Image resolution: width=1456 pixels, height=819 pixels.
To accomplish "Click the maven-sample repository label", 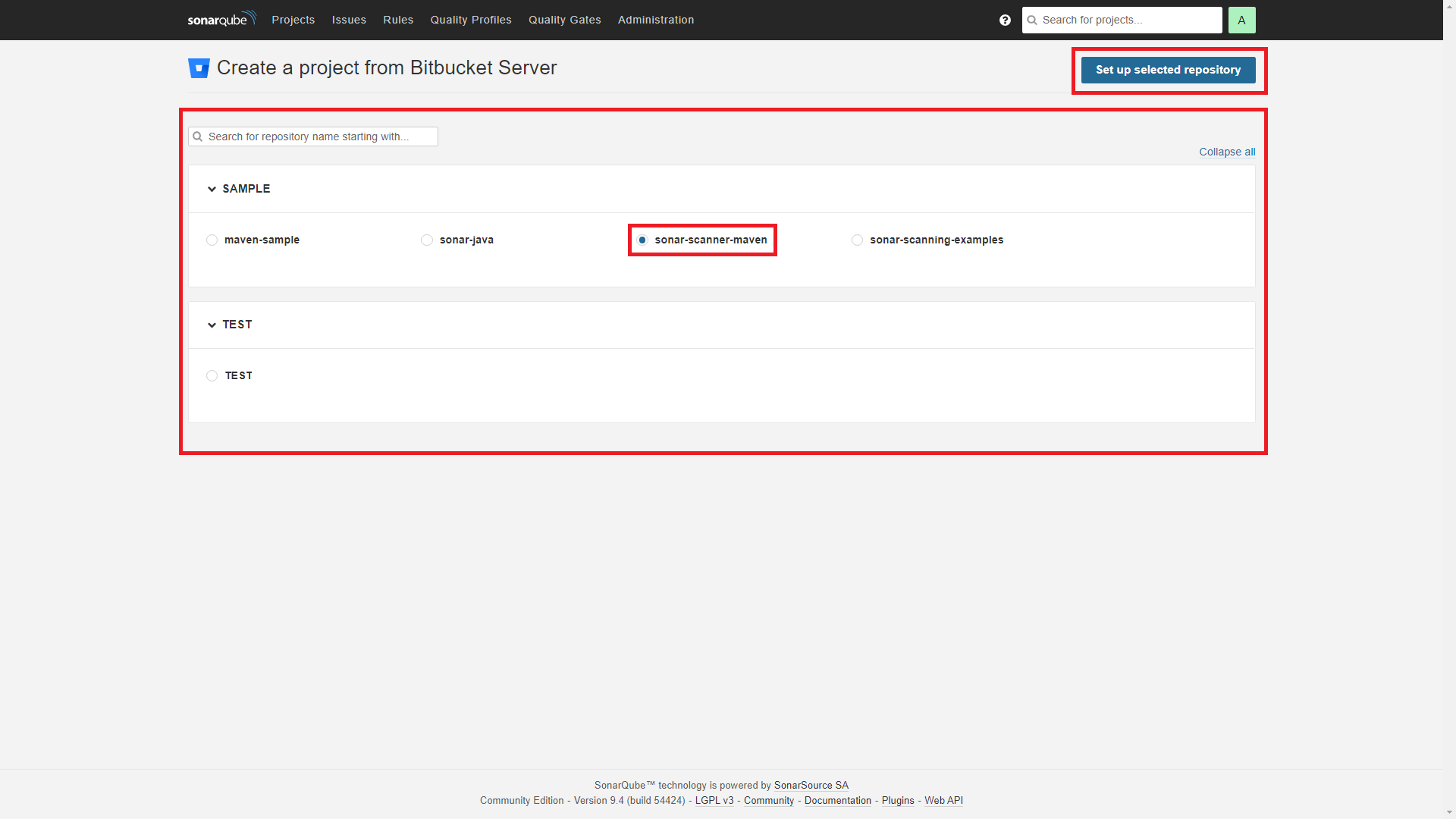I will pos(262,240).
